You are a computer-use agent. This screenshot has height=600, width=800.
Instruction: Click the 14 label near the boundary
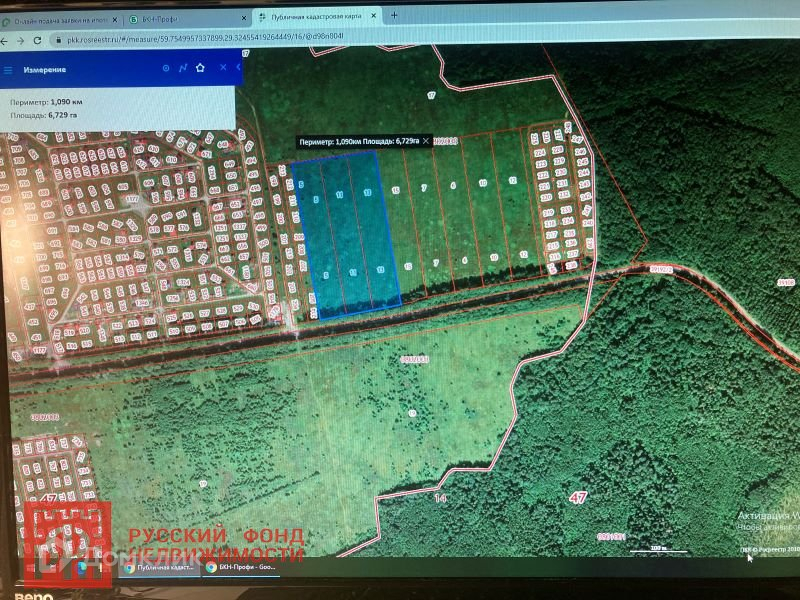coord(440,497)
